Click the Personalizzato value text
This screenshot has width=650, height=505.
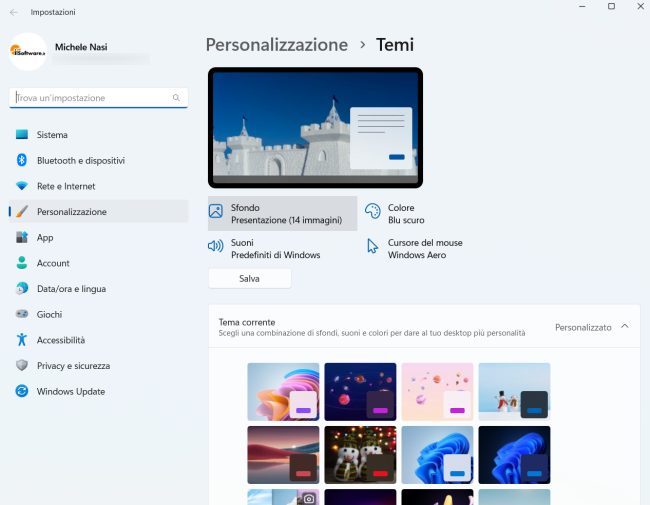[x=583, y=328]
